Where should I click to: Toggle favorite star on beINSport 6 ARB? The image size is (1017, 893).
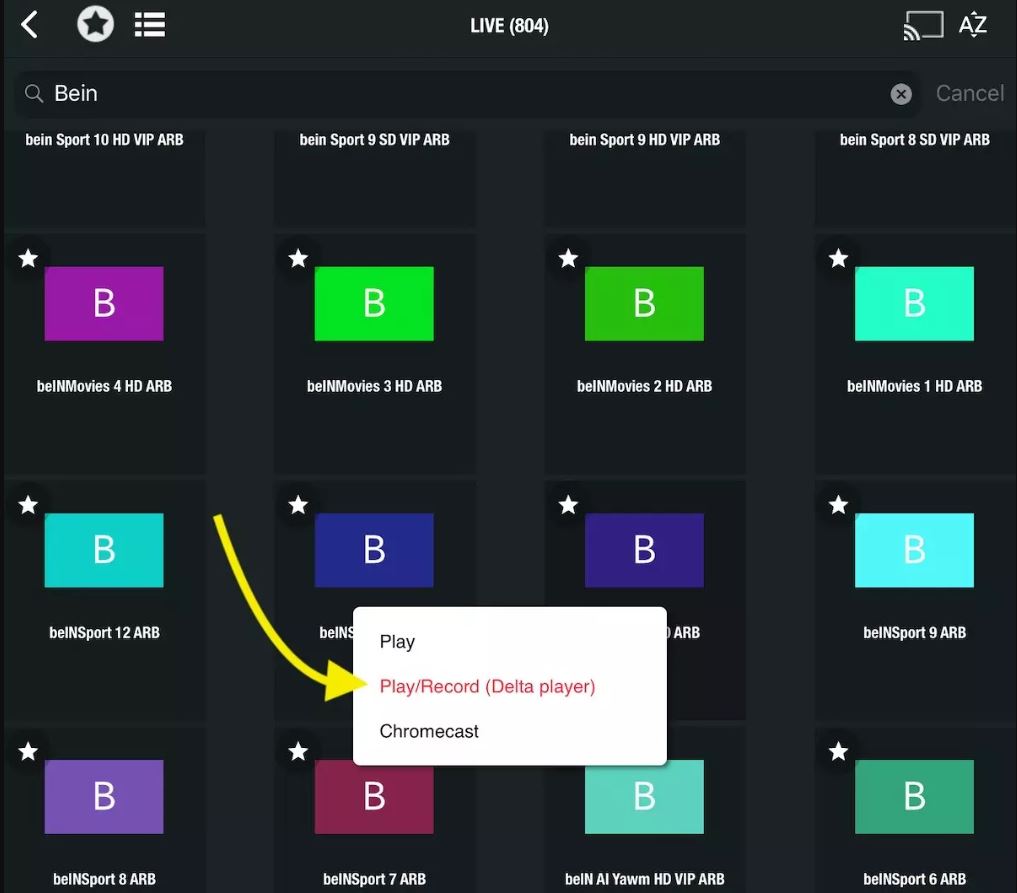tap(838, 751)
